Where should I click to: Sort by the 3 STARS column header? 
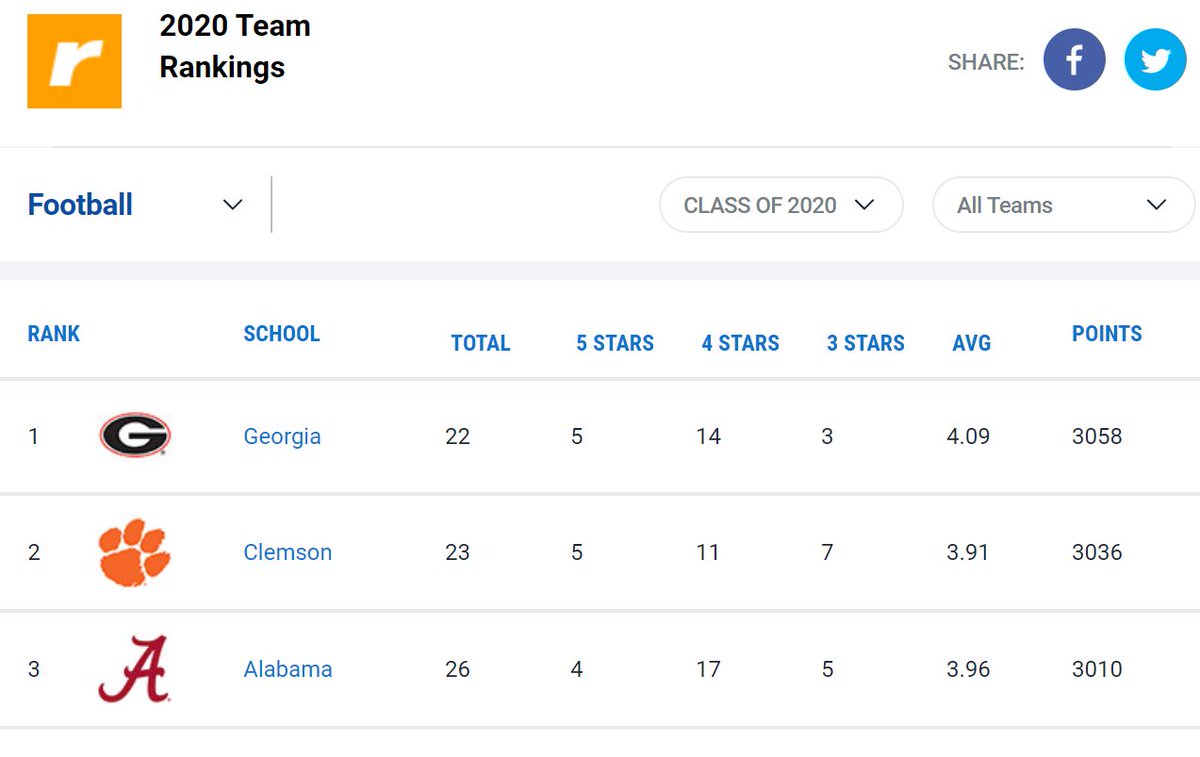tap(866, 344)
